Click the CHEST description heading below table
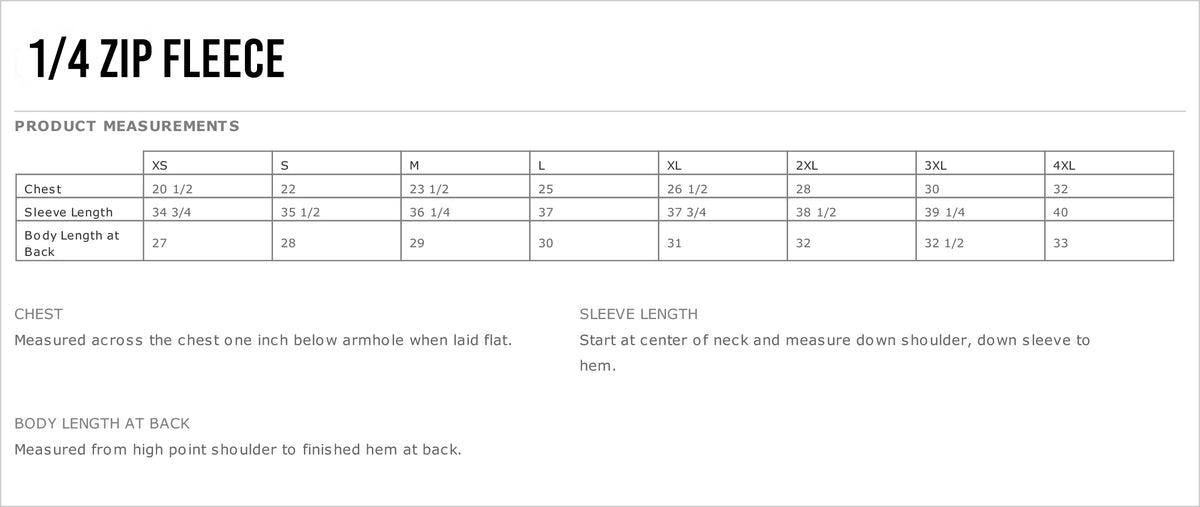1200x507 pixels. point(39,314)
